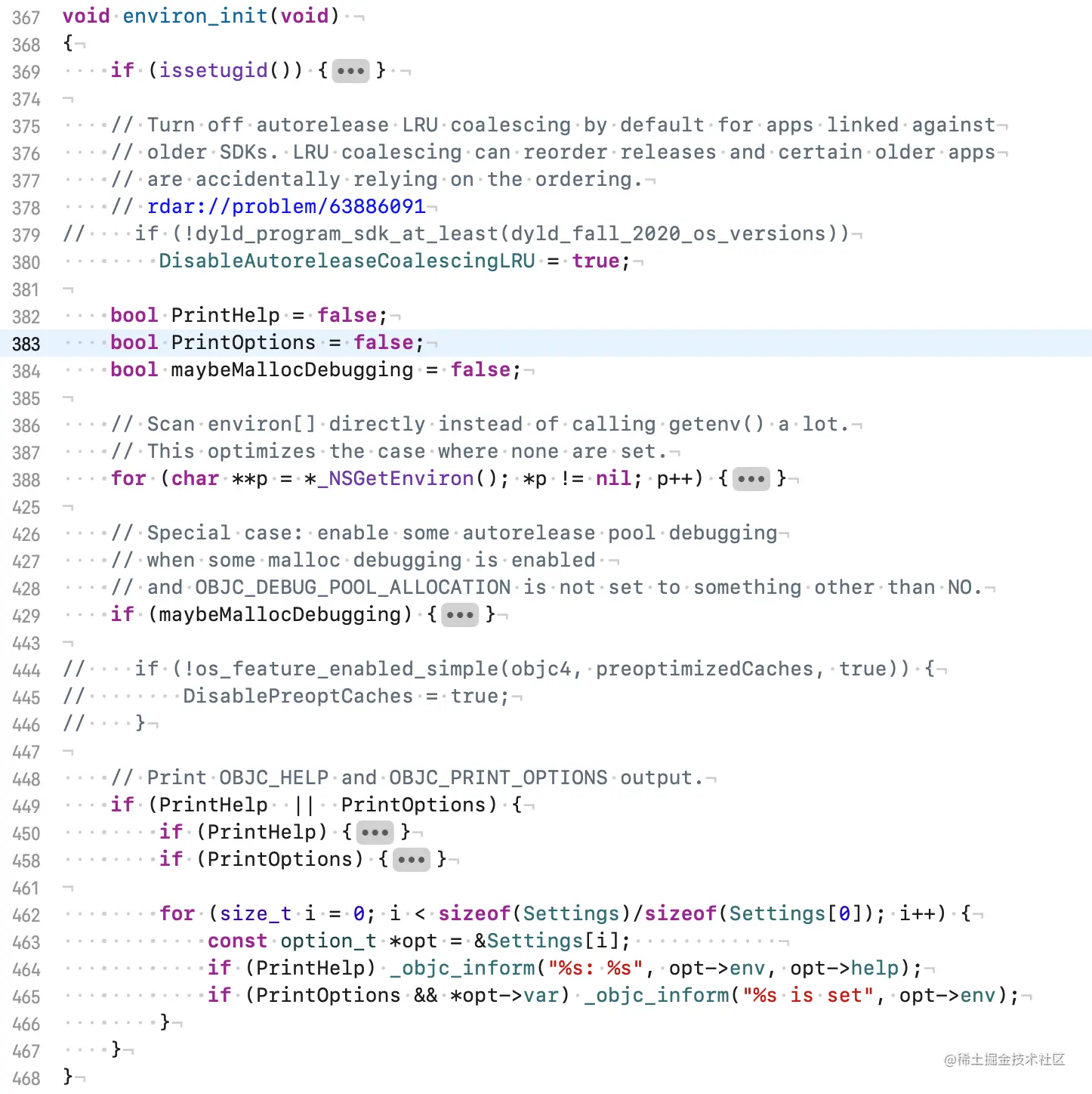
Task: Expand collapsed PrintOptions block on line 458
Action: pyautogui.click(x=412, y=859)
